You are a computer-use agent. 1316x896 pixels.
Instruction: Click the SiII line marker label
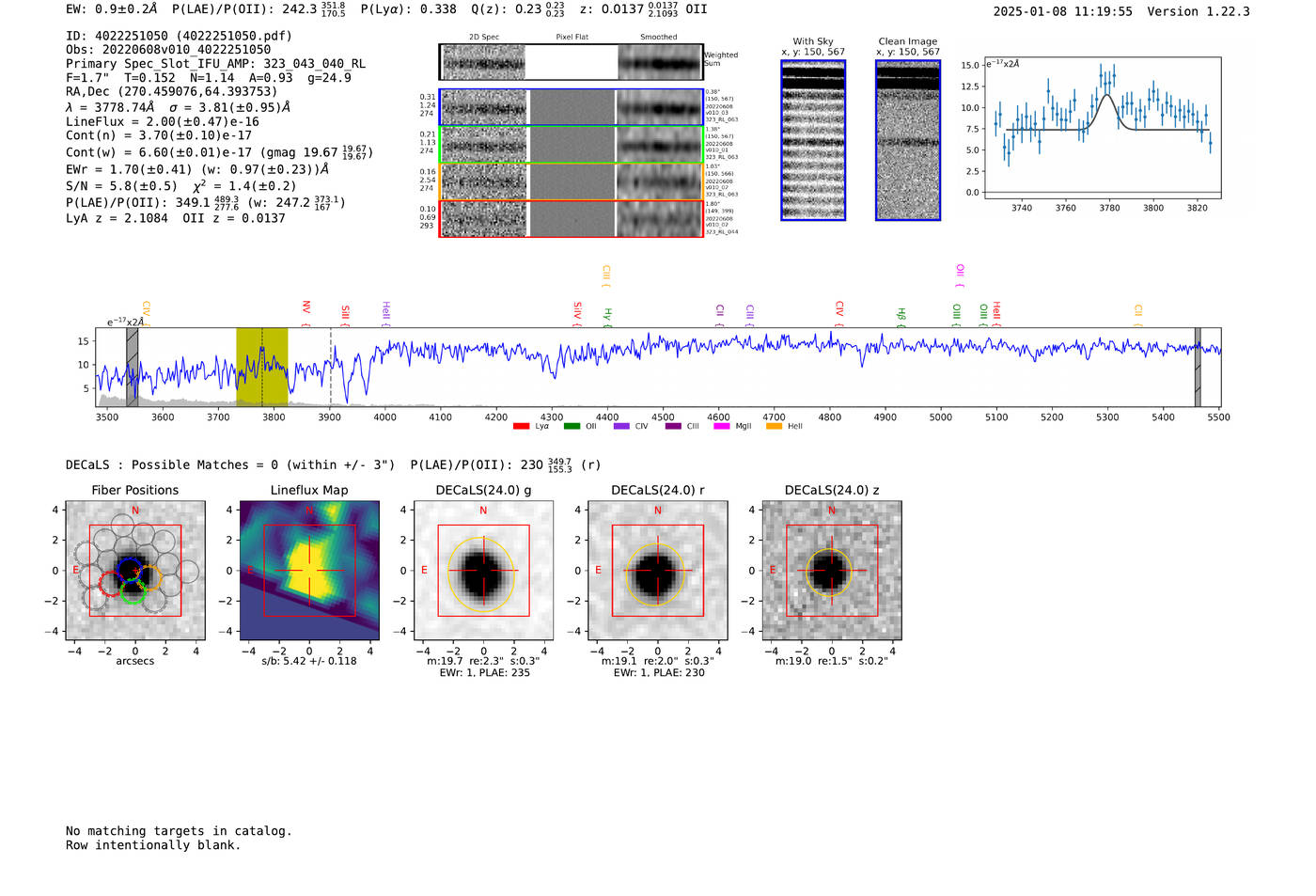[346, 314]
